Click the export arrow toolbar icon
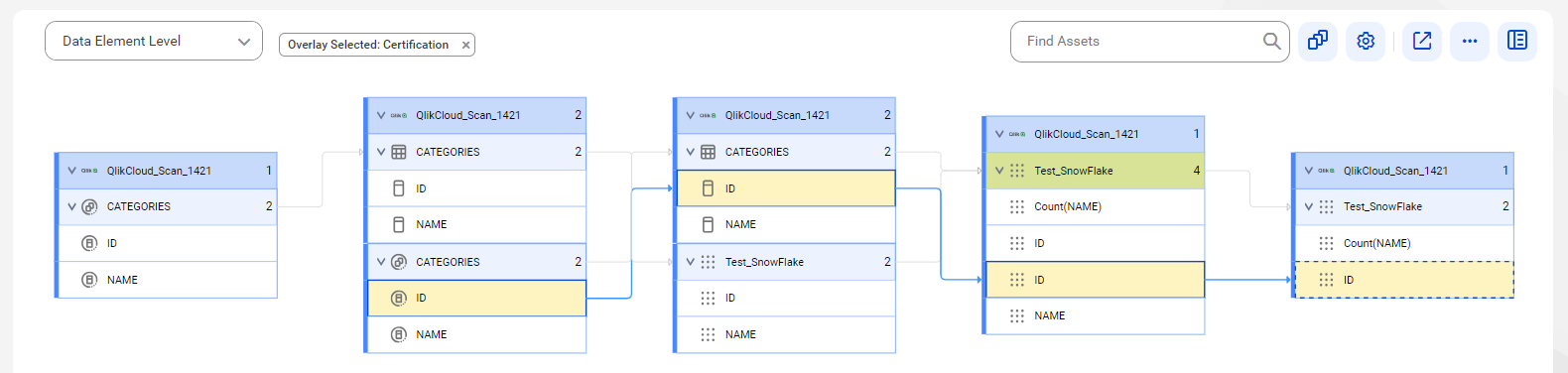 click(1422, 41)
